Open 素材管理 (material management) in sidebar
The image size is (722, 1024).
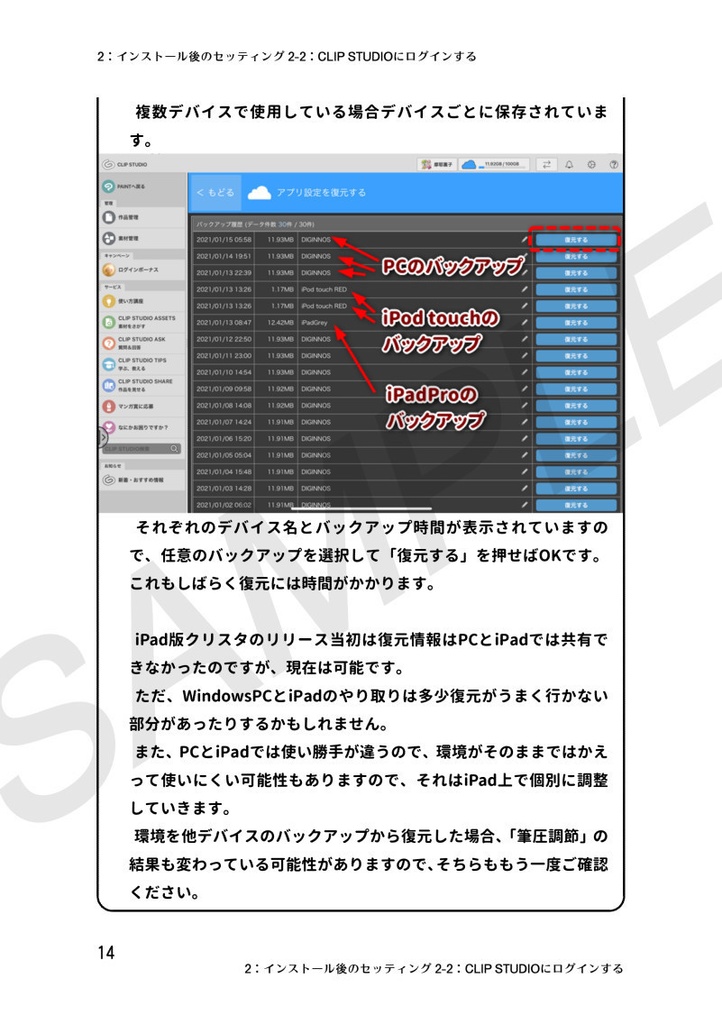click(142, 238)
